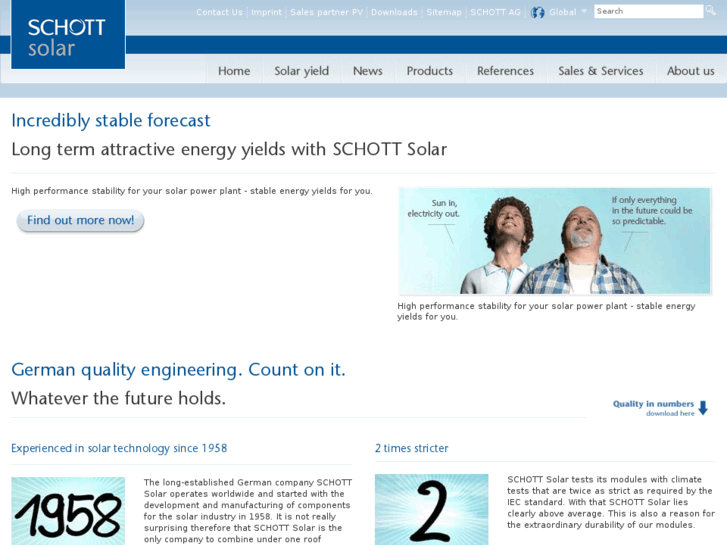Open Sales partner PV link
727x545 pixels.
click(x=326, y=12)
